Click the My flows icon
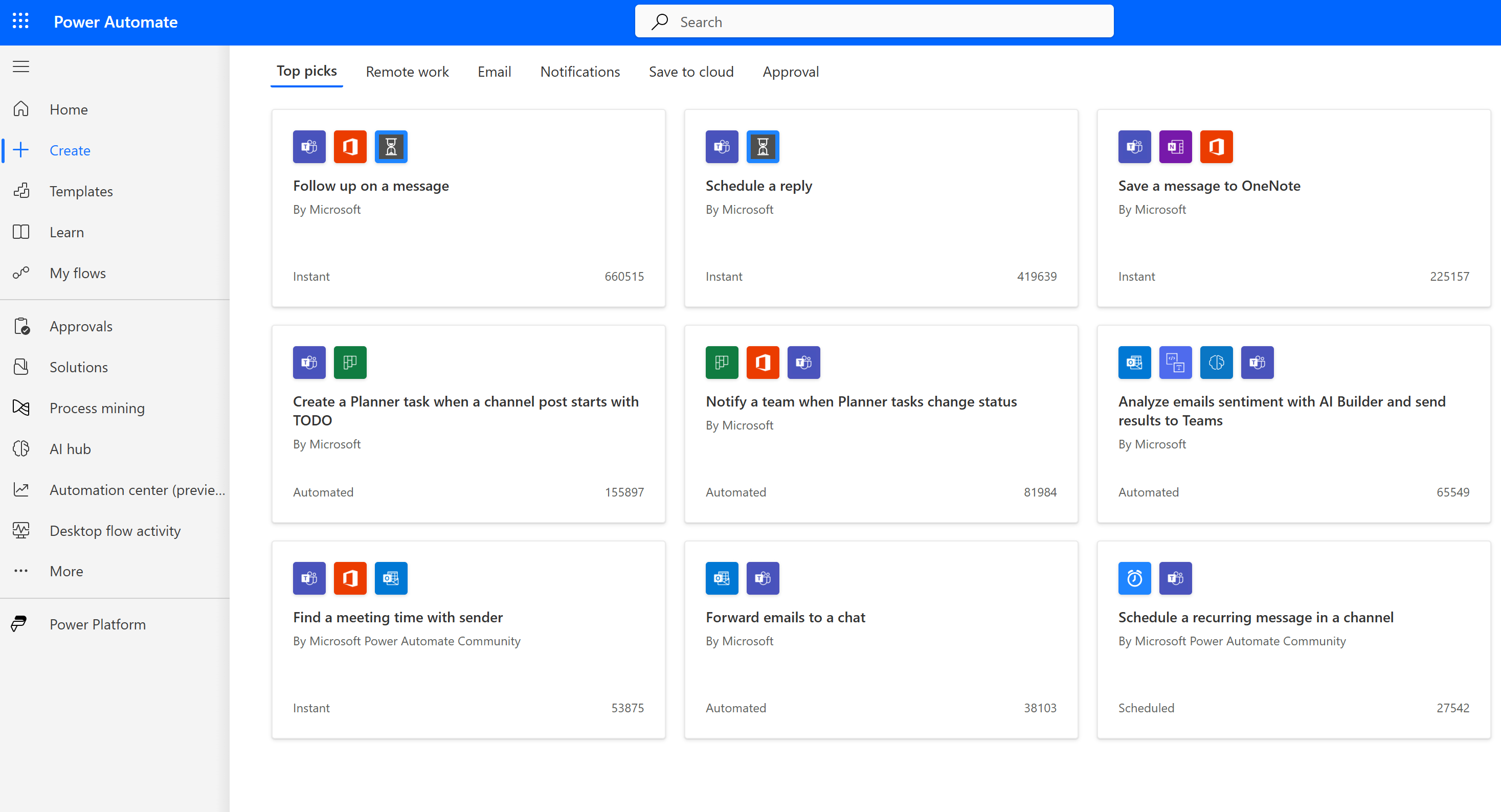Image resolution: width=1501 pixels, height=812 pixels. pos(21,273)
